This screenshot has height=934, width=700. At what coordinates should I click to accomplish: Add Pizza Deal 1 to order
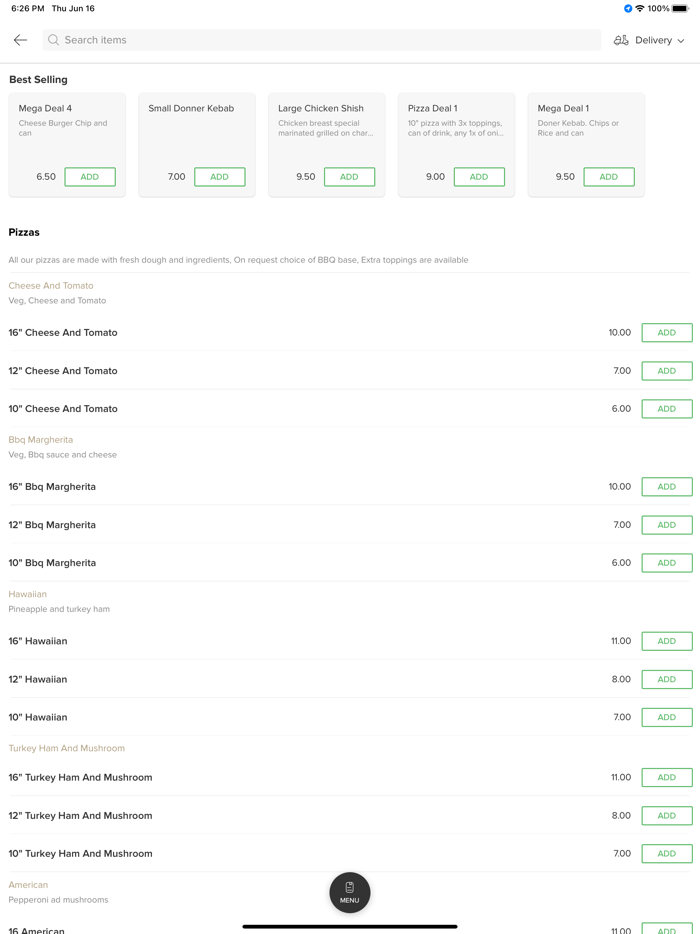pos(479,177)
